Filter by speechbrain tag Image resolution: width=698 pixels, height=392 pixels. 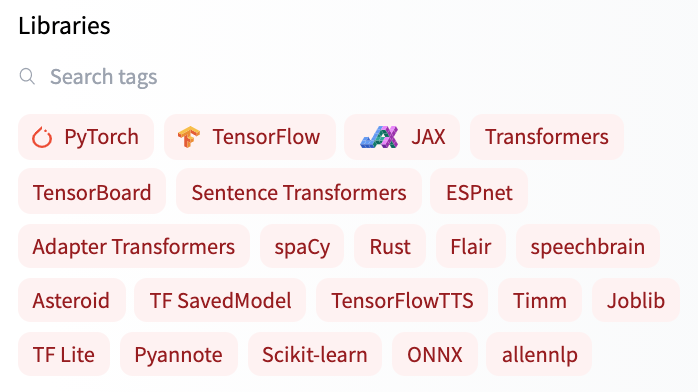pyautogui.click(x=588, y=246)
